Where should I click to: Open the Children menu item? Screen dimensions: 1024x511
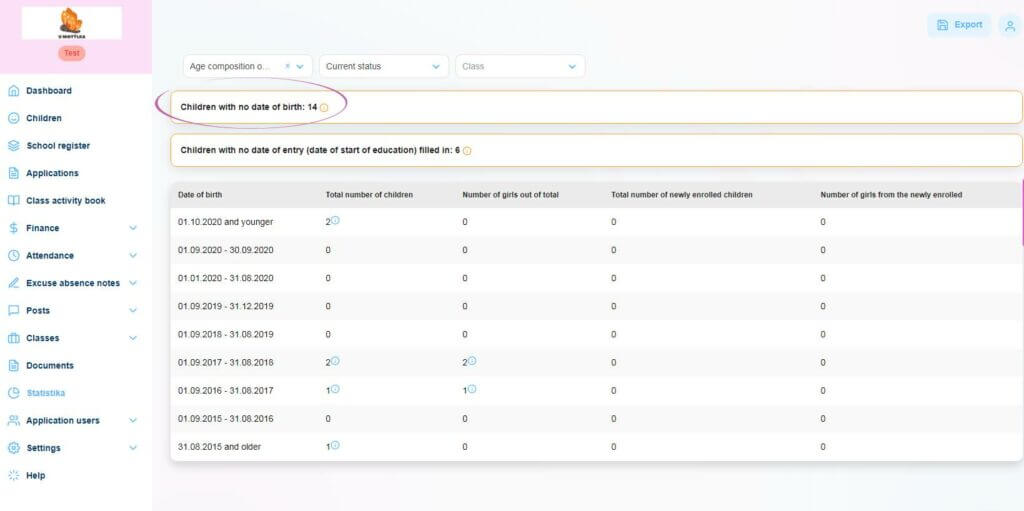point(44,118)
